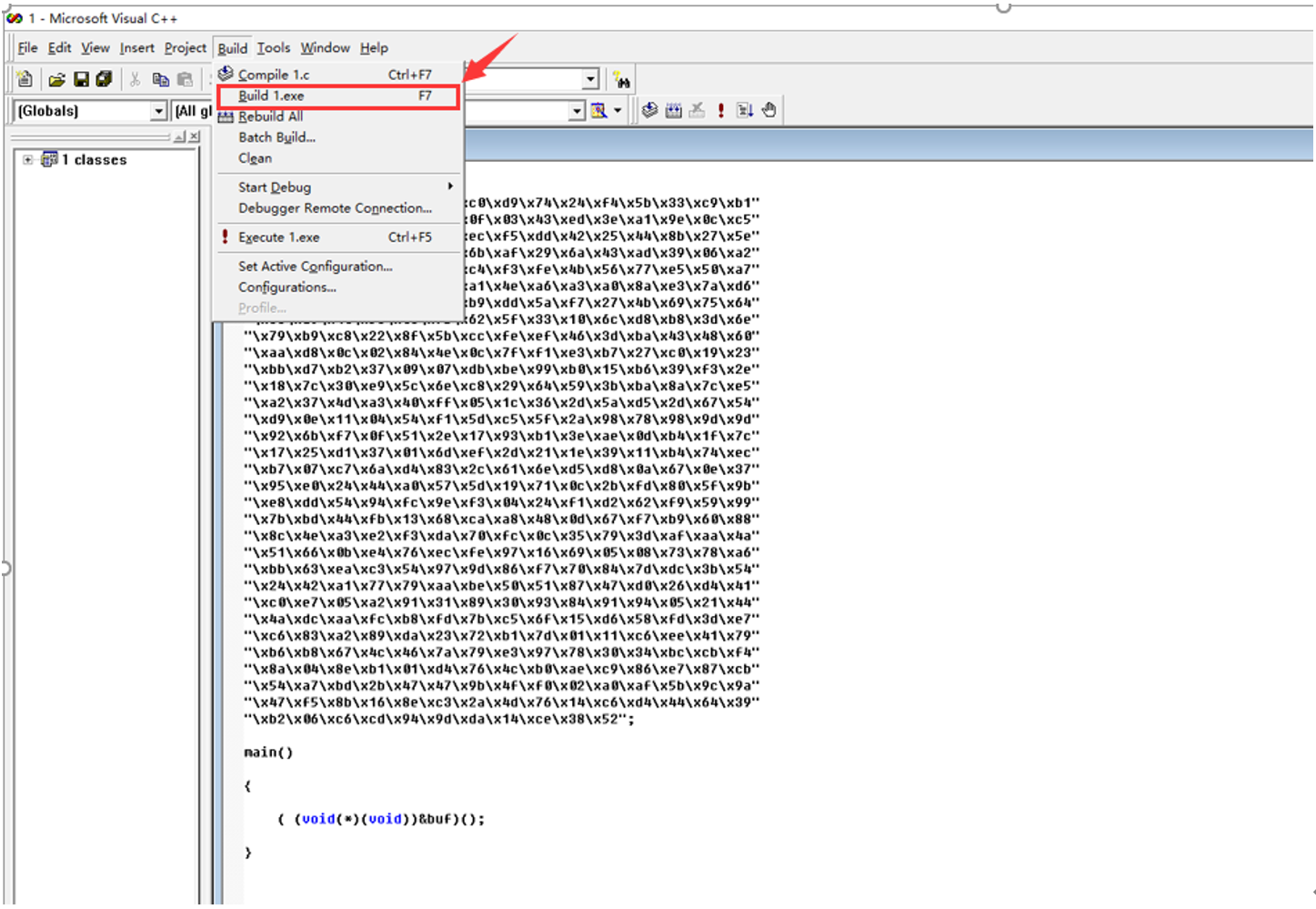Click the (void(*)(void))&buf)(); code line
Screen dimensions: 1316x909
click(381, 819)
